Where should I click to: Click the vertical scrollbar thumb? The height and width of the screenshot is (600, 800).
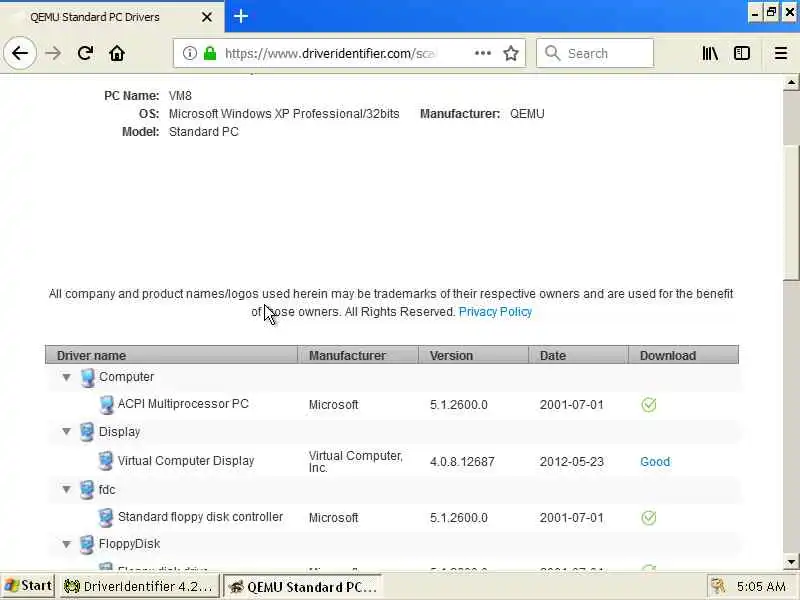click(791, 212)
